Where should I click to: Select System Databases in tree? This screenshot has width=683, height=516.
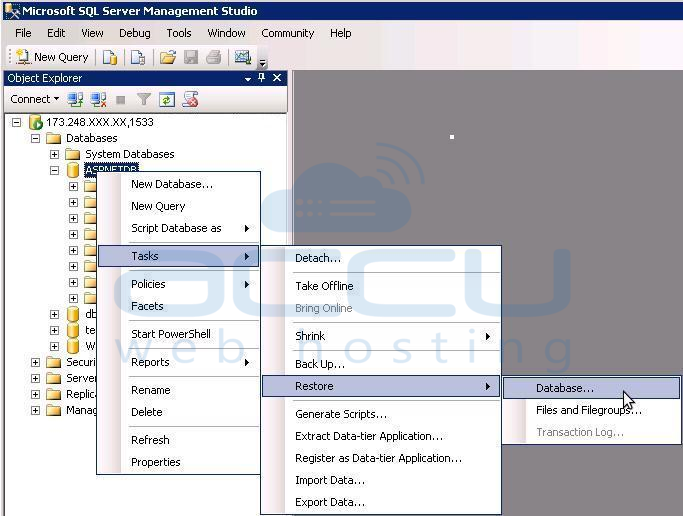[x=129, y=154]
